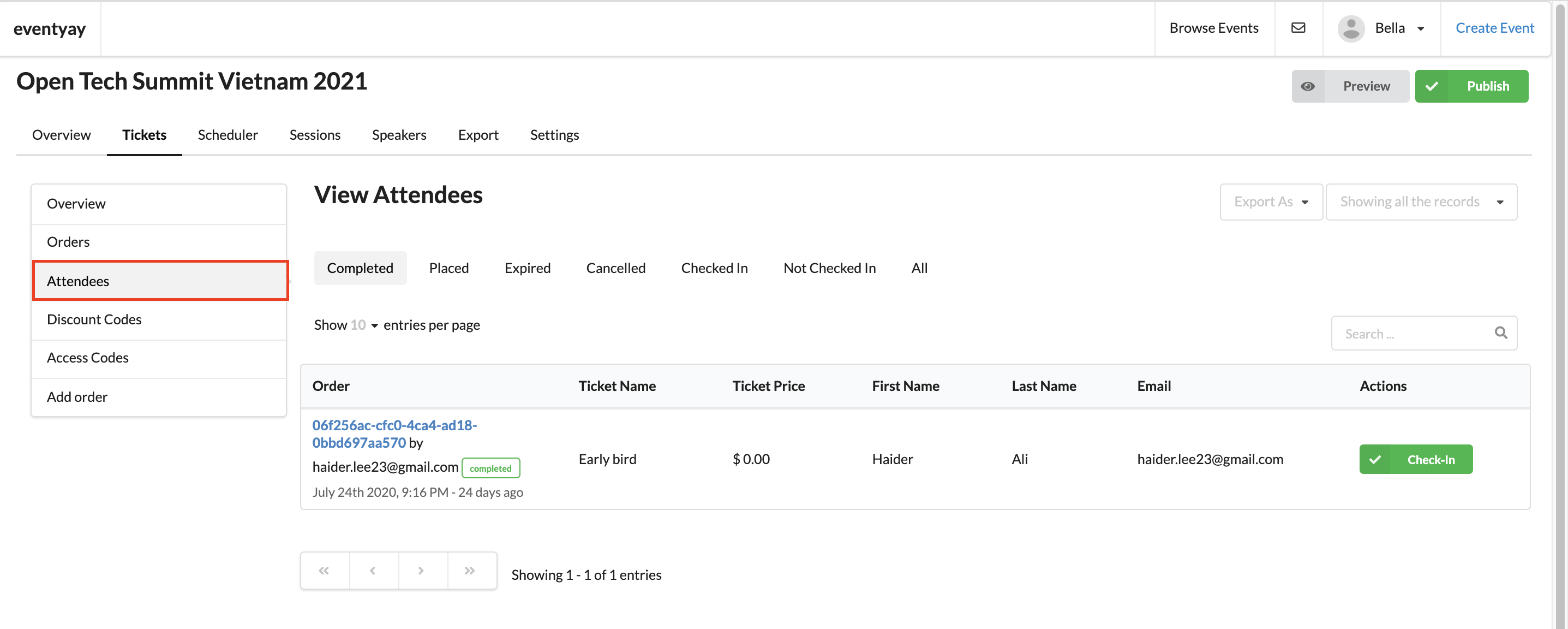This screenshot has height=629, width=1568.
Task: Check in attendee Haider Ali
Action: coord(1416,459)
